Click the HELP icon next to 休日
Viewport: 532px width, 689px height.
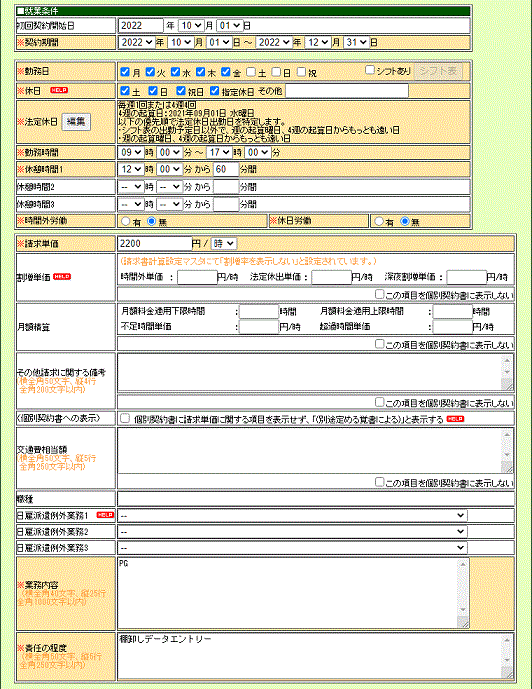click(x=59, y=90)
